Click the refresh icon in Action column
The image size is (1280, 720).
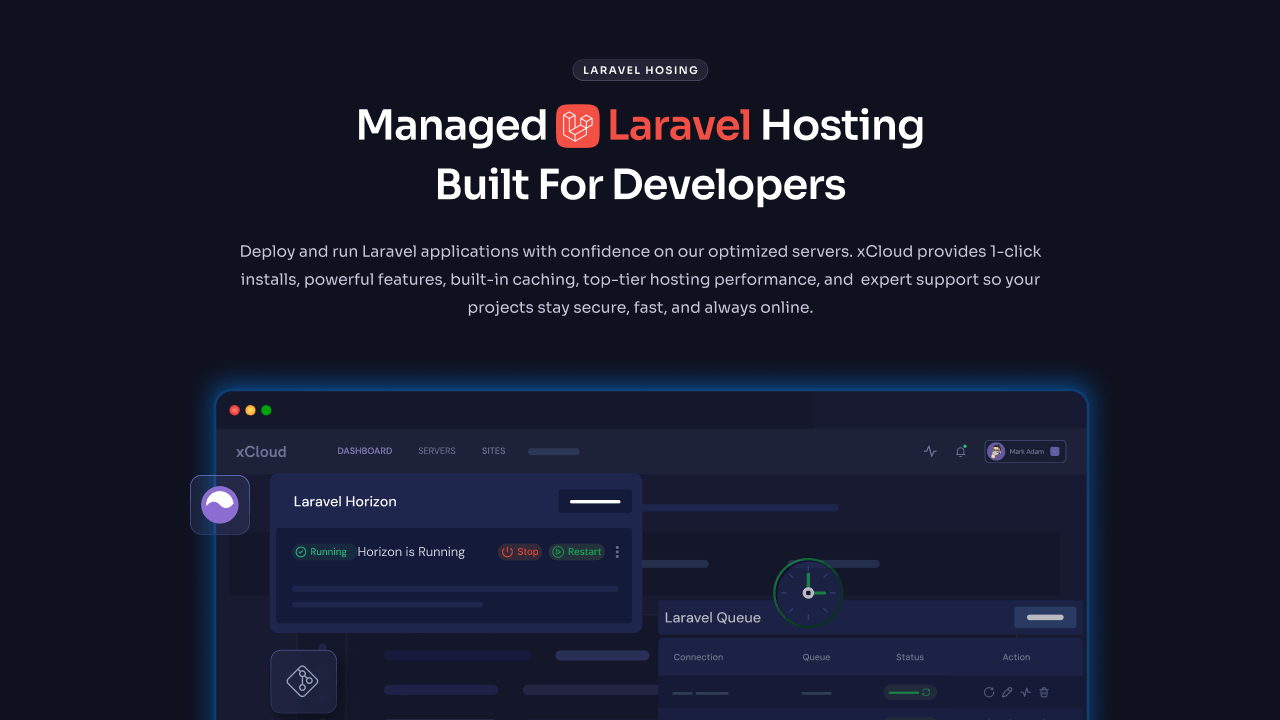(989, 692)
